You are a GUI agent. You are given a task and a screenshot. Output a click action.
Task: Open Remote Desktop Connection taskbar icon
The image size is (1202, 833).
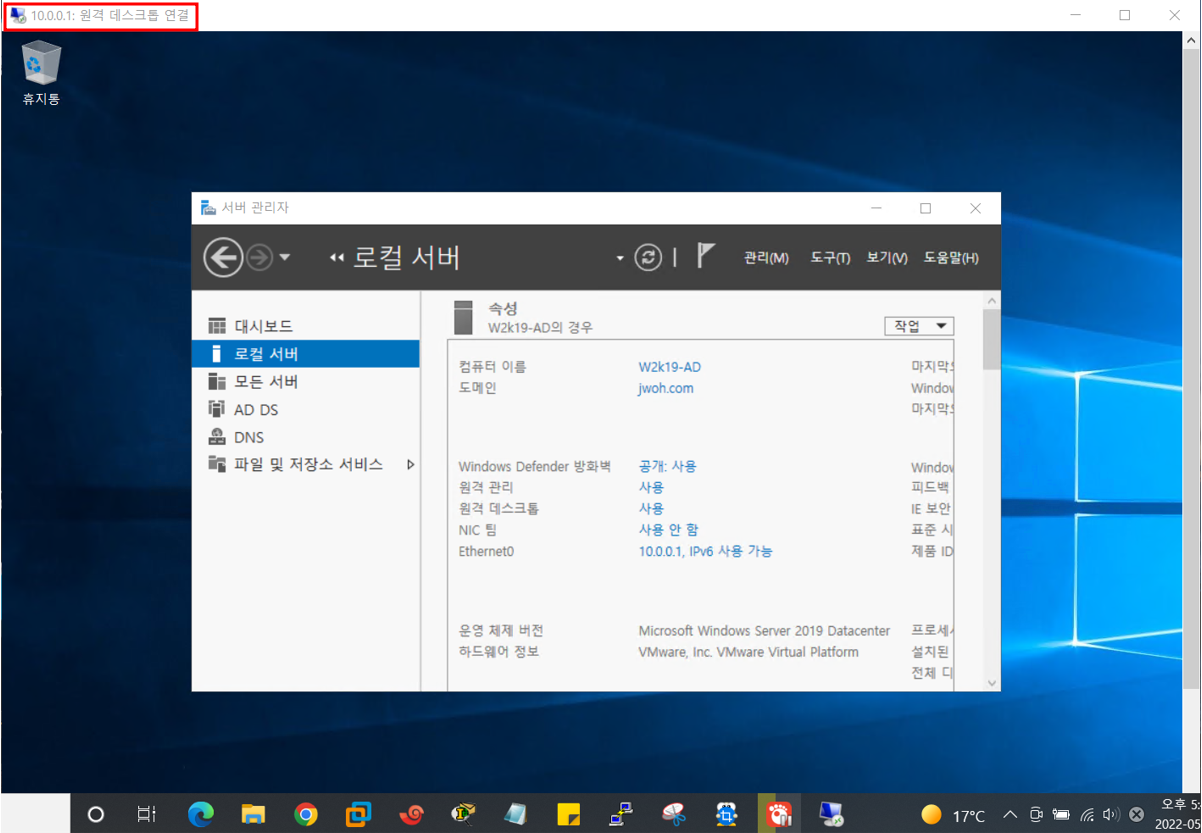coord(831,814)
